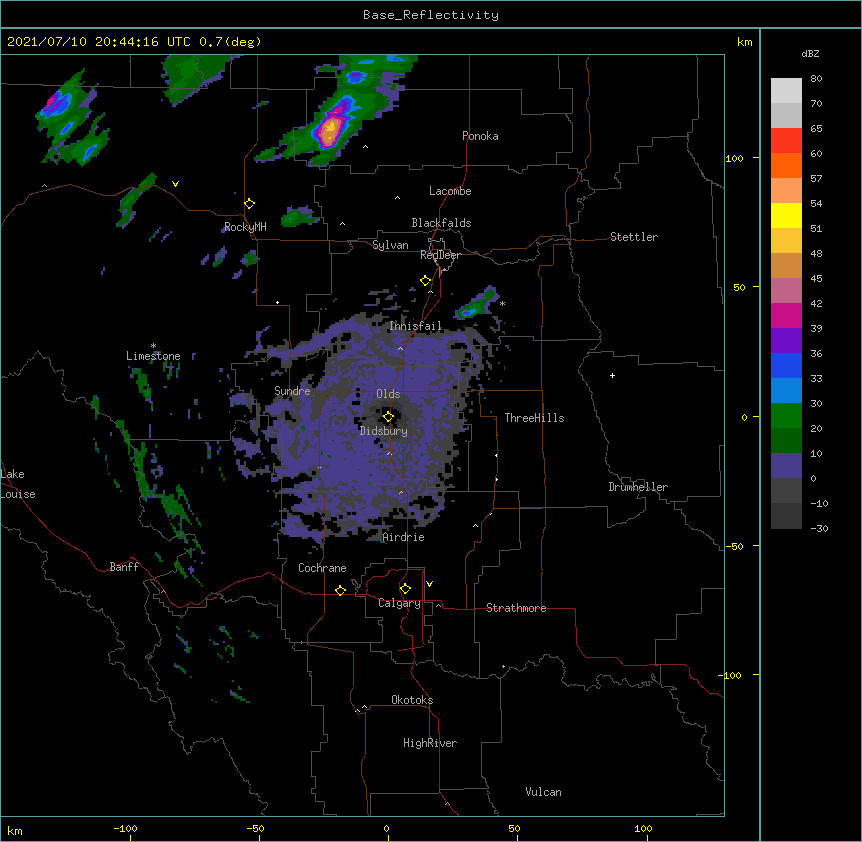
Task: Click the RedDeer city label
Action: [x=440, y=255]
